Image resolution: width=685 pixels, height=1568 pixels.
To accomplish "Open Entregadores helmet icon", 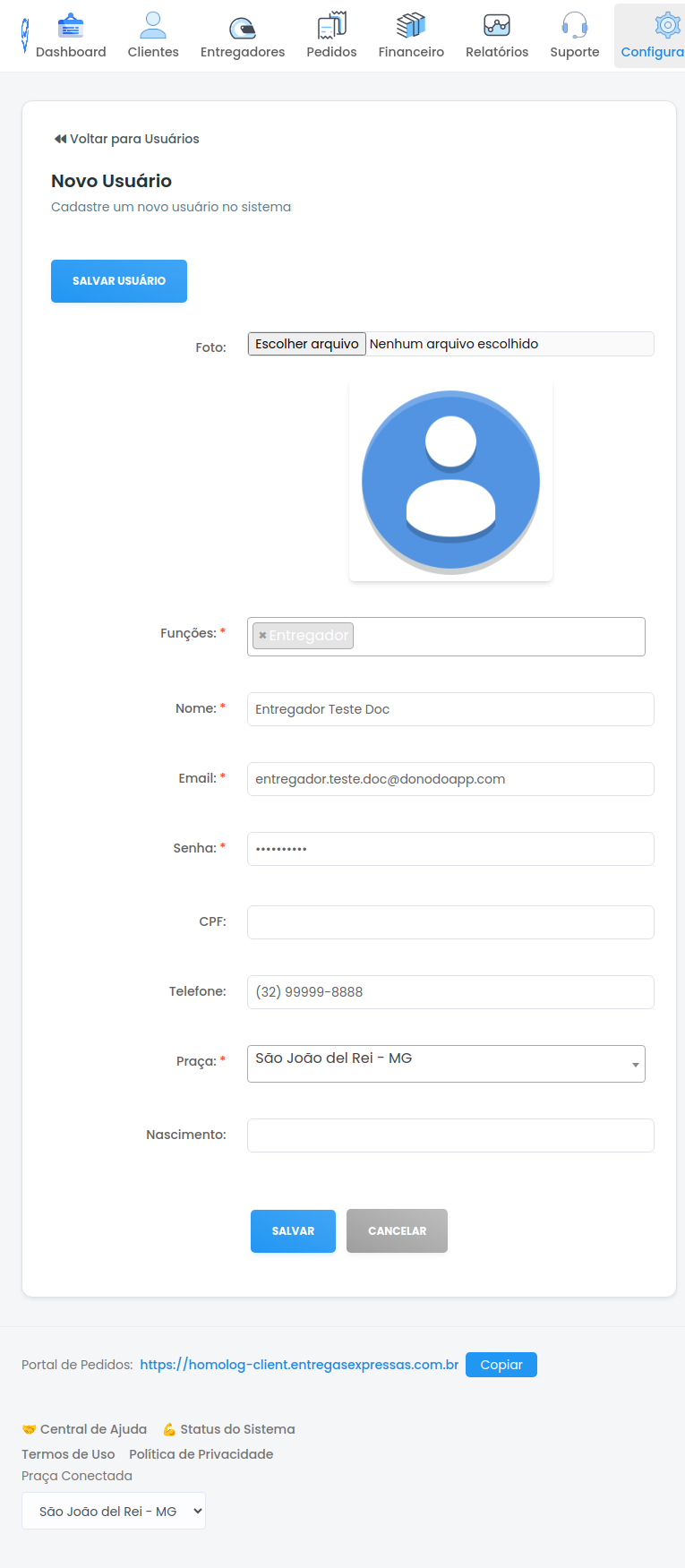I will [x=242, y=28].
